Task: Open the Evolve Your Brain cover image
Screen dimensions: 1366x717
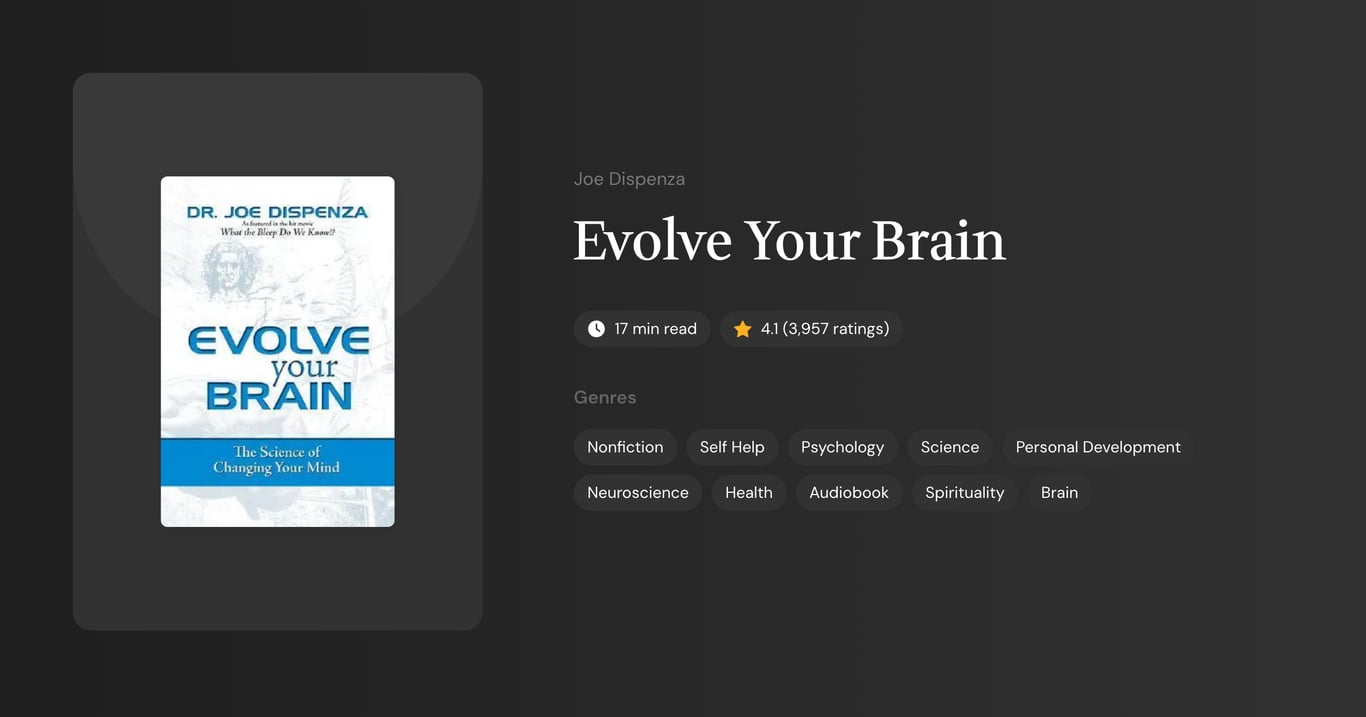Action: [x=277, y=350]
